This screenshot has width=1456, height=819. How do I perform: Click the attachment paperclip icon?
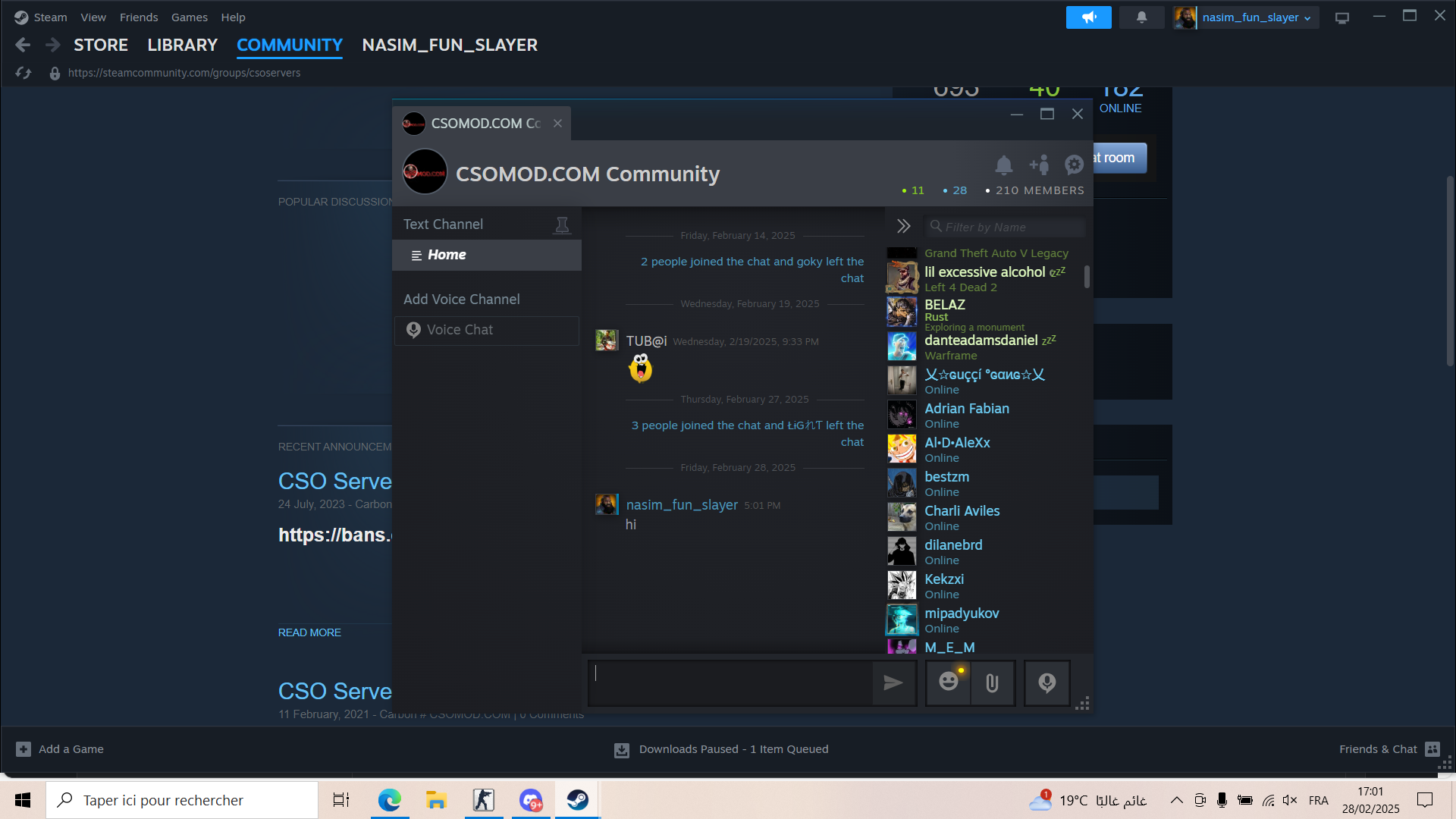point(992,683)
